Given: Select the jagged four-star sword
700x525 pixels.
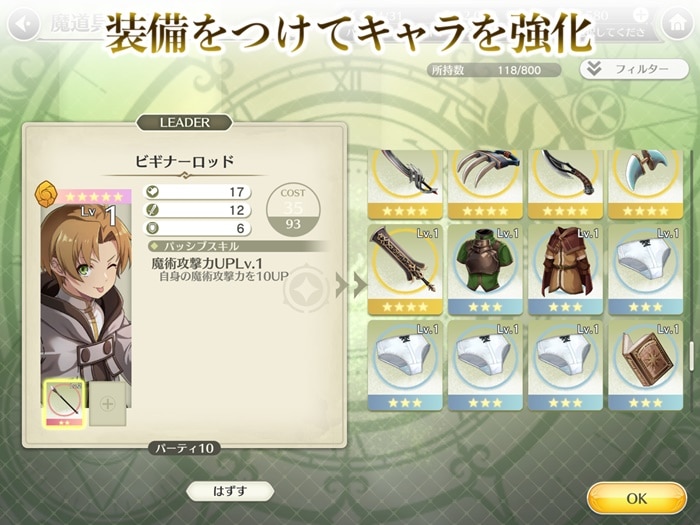Looking at the screenshot, I should click(x=405, y=184).
